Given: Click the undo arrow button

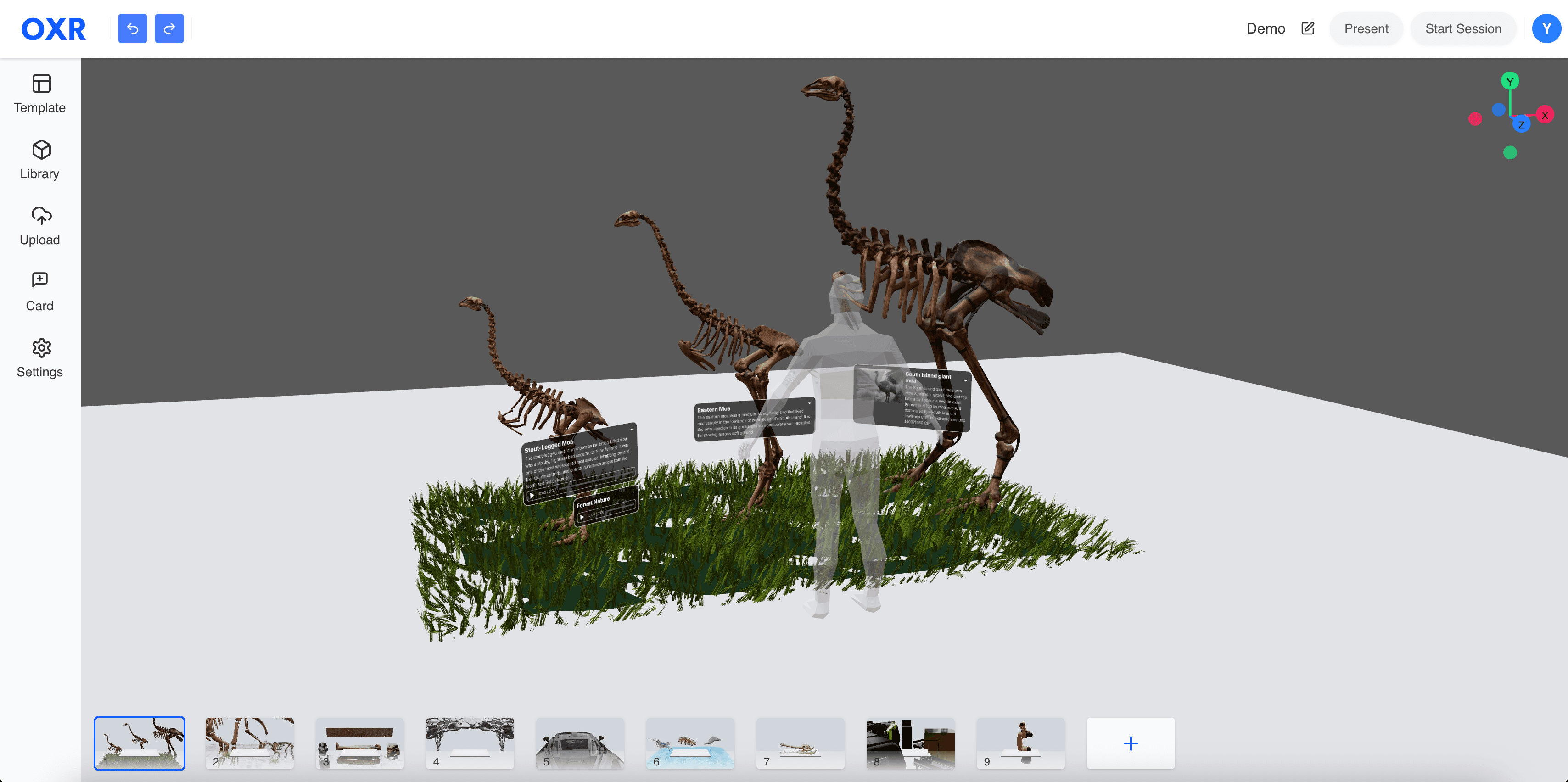Looking at the screenshot, I should (132, 28).
